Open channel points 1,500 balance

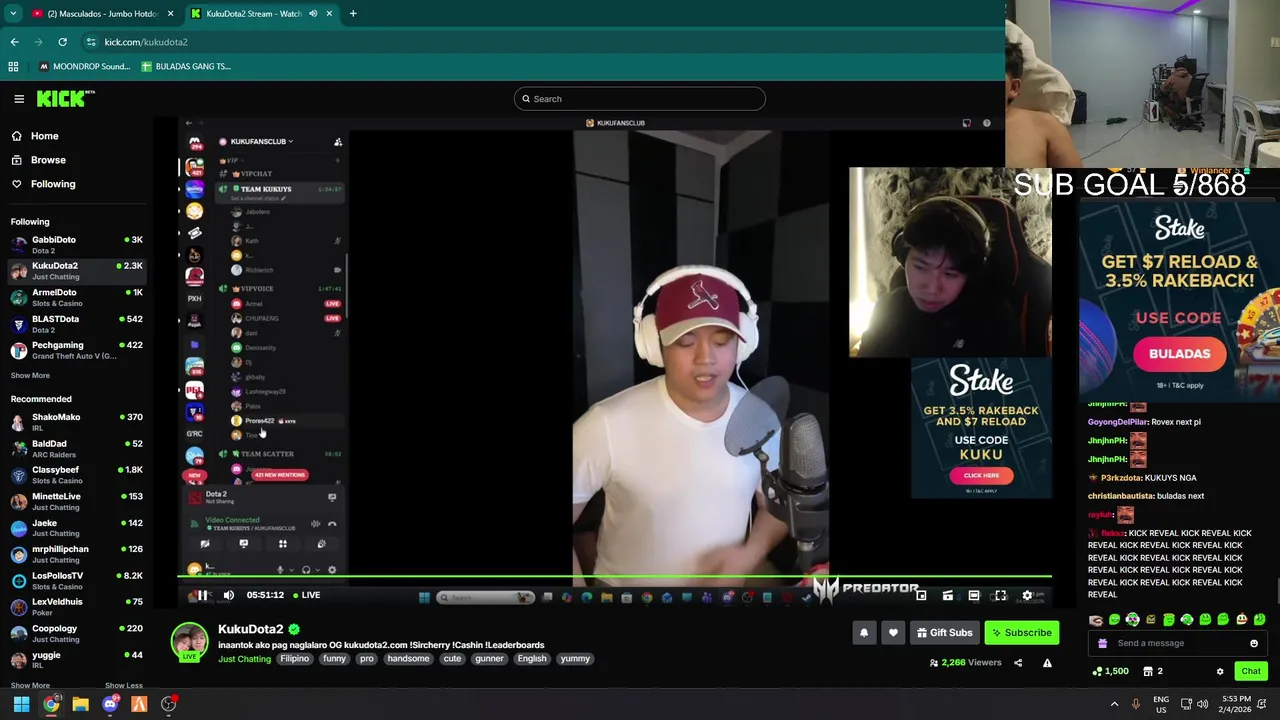pyautogui.click(x=1111, y=671)
